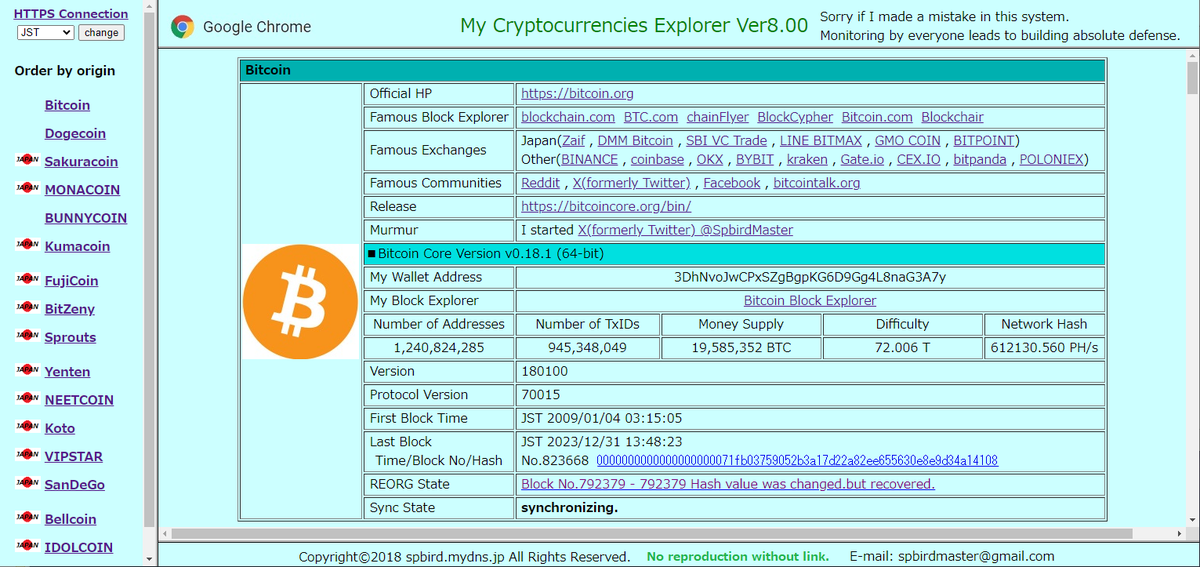Click the Japan flag beside Sakuracoin

tap(27, 160)
